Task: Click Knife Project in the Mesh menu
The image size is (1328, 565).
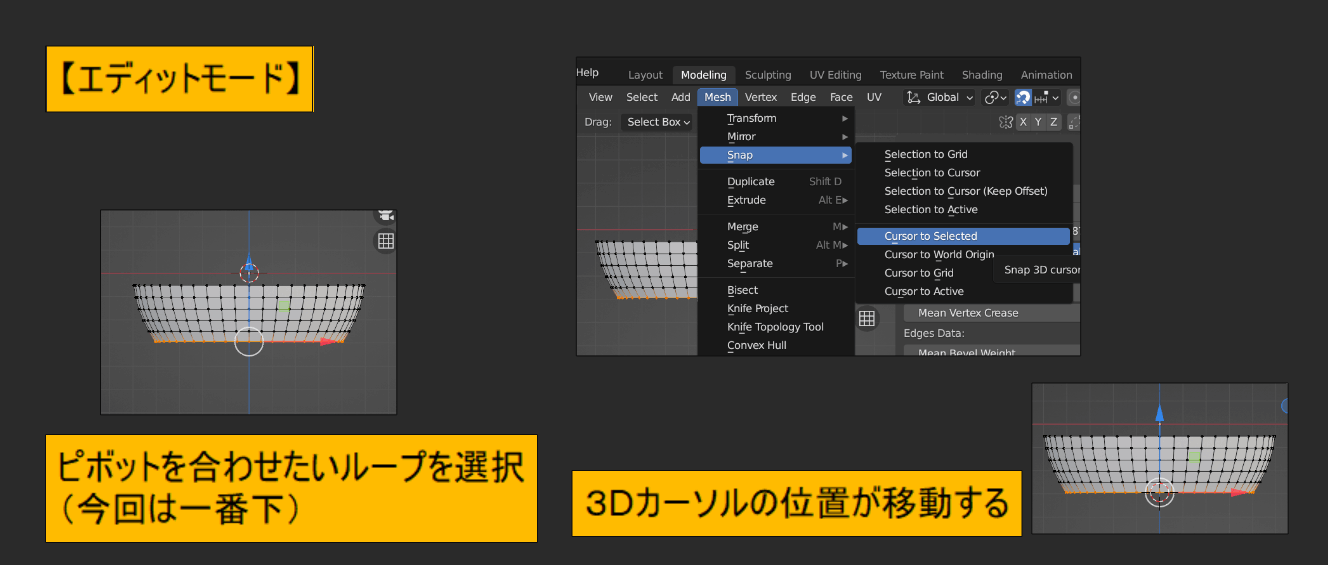Action: (x=775, y=308)
